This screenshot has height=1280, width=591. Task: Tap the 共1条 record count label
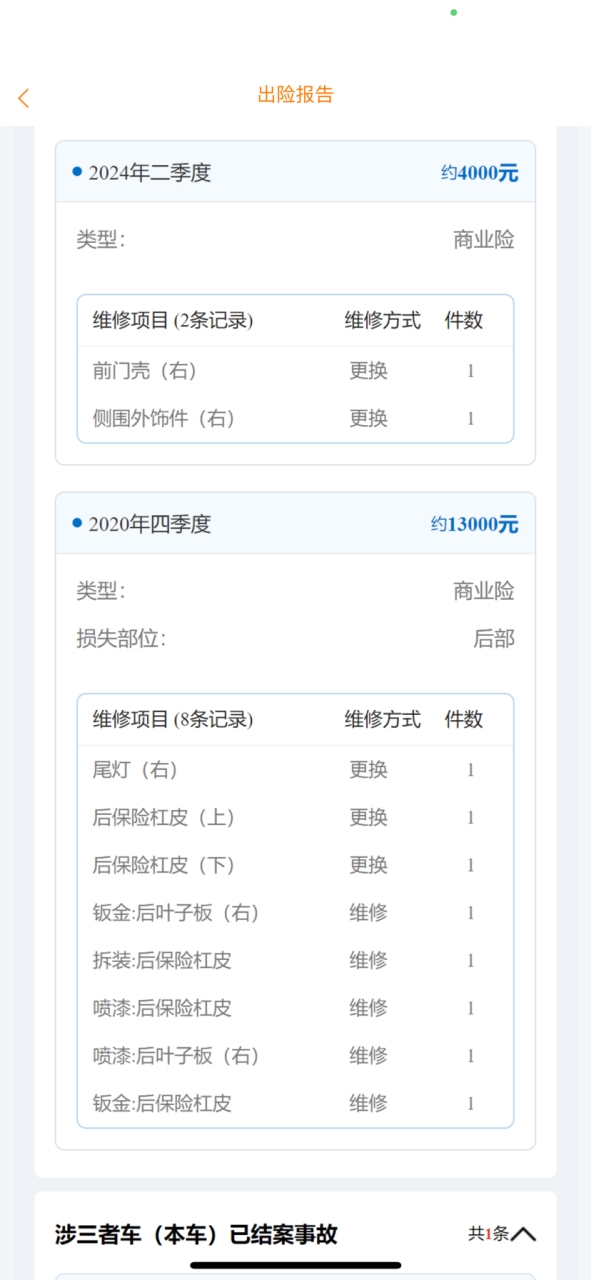pyautogui.click(x=488, y=1234)
